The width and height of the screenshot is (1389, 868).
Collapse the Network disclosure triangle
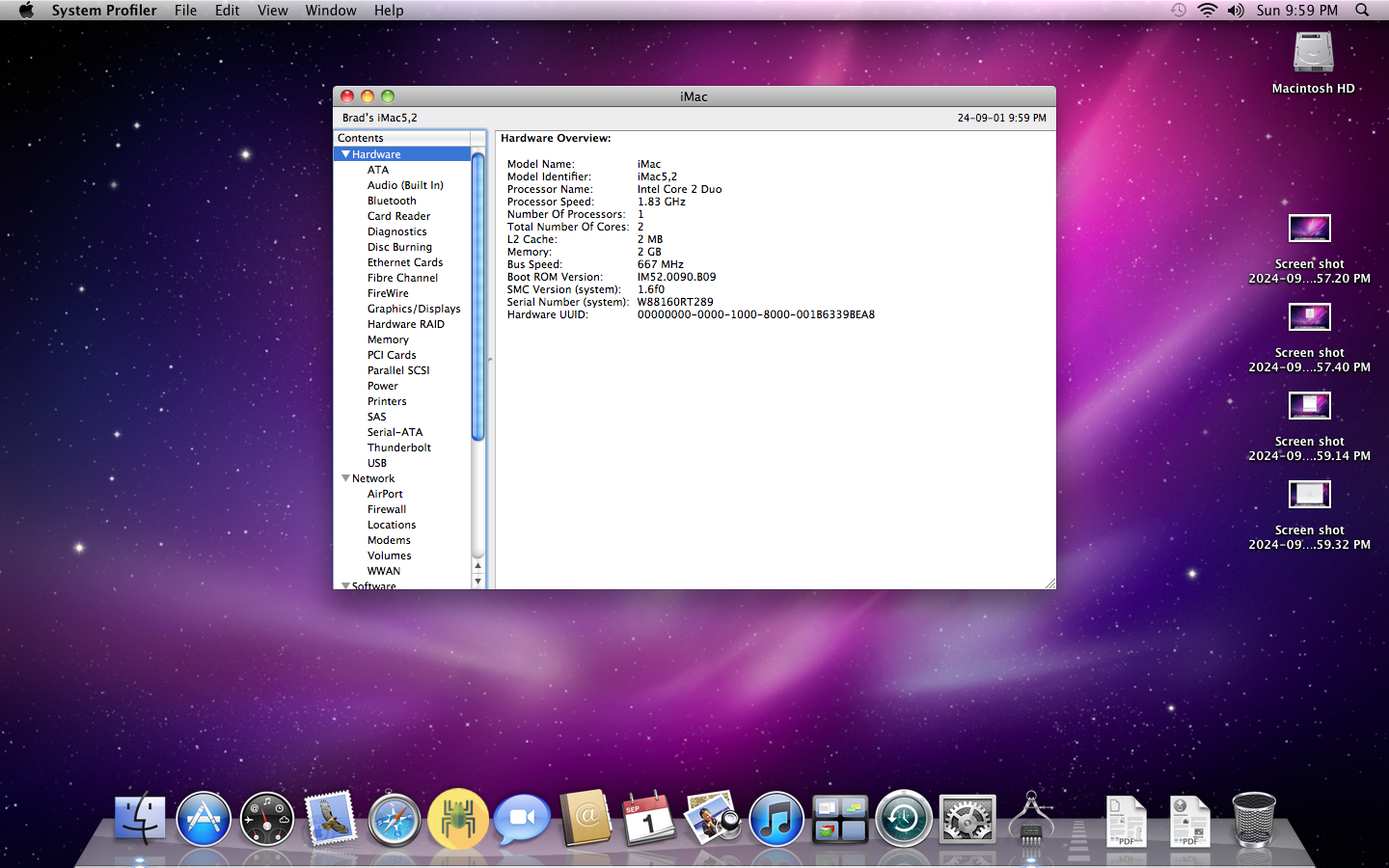[345, 478]
